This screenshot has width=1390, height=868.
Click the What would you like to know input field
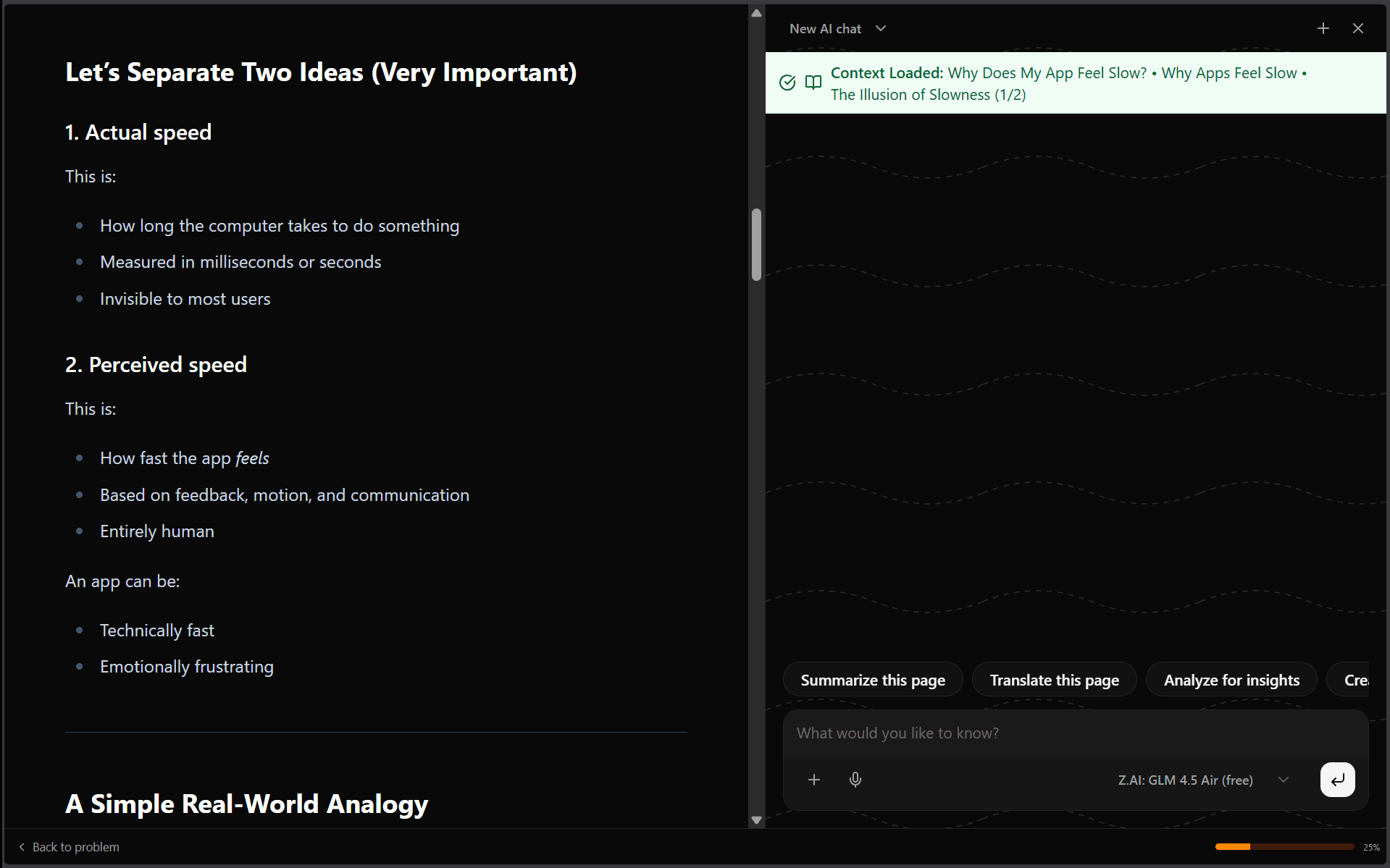[1014, 733]
